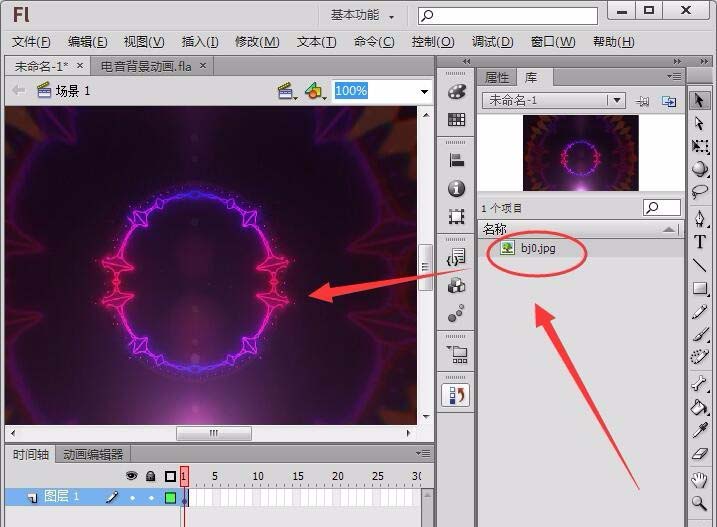Screen dimensions: 717x527
Task: Click the top search input field
Action: click(x=508, y=16)
